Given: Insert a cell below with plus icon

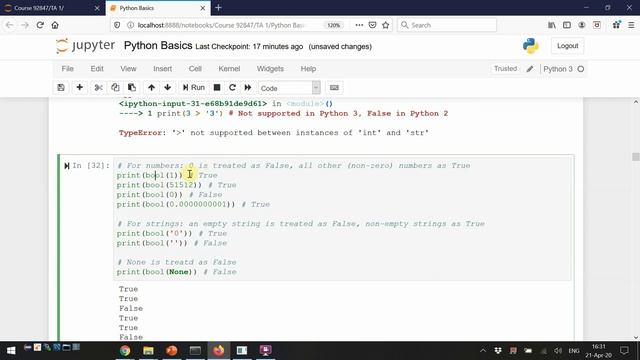Looking at the screenshot, I should [80, 88].
